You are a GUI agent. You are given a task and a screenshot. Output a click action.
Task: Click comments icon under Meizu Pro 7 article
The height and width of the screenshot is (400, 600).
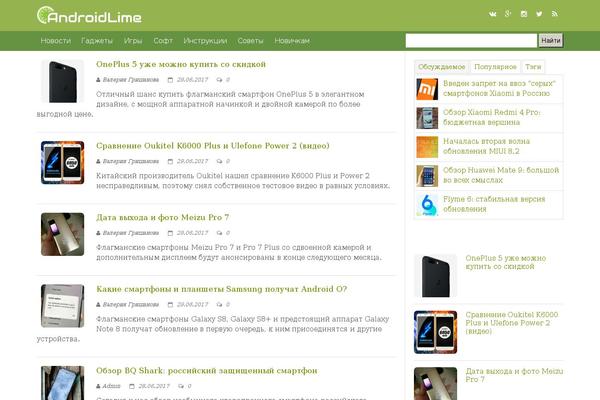tap(219, 233)
